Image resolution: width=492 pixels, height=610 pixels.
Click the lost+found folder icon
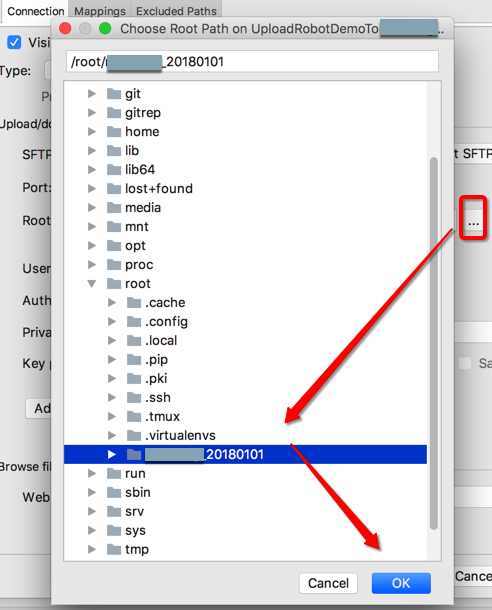(114, 189)
